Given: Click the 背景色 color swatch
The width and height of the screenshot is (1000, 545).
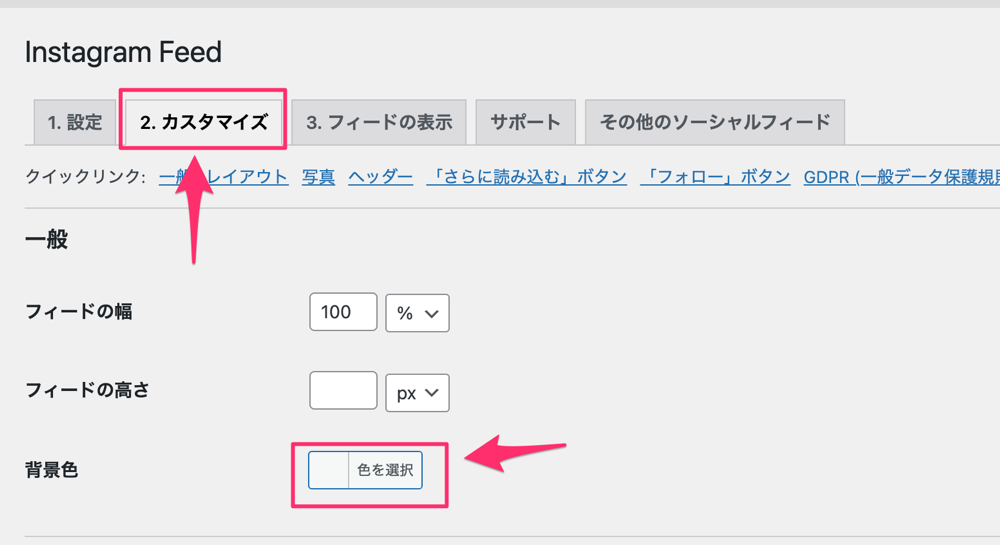Looking at the screenshot, I should coord(328,470).
